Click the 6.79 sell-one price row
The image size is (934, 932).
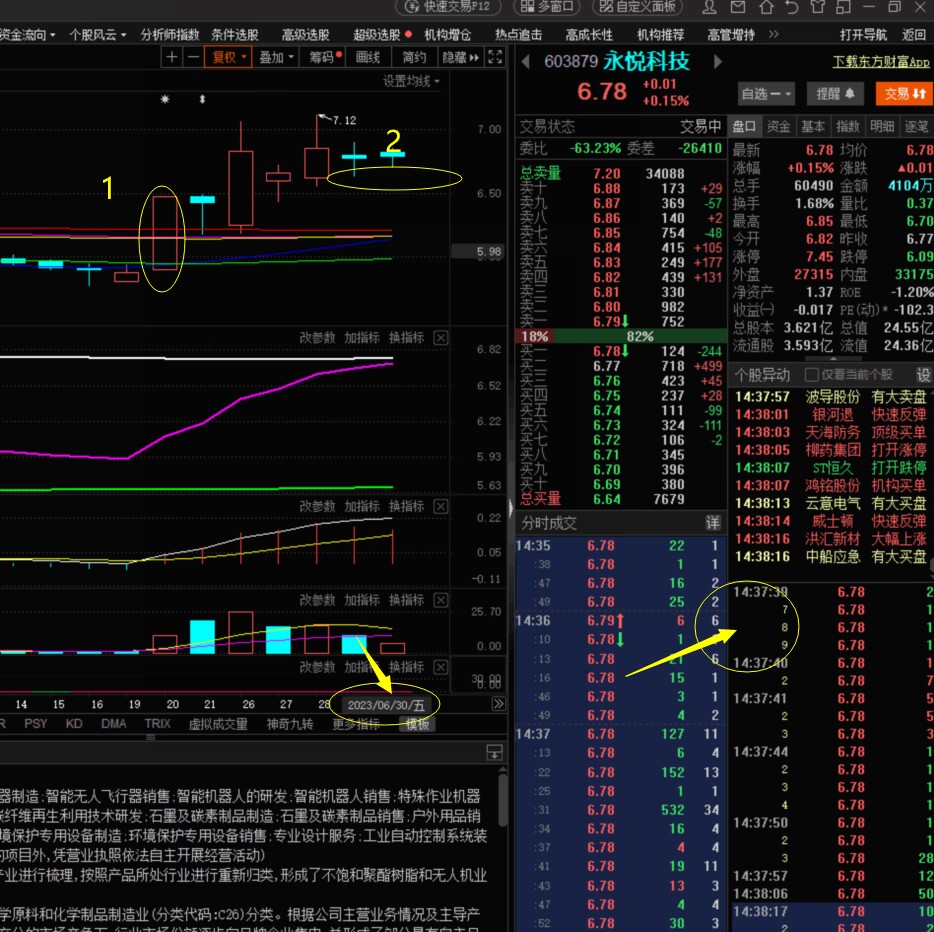click(621, 322)
